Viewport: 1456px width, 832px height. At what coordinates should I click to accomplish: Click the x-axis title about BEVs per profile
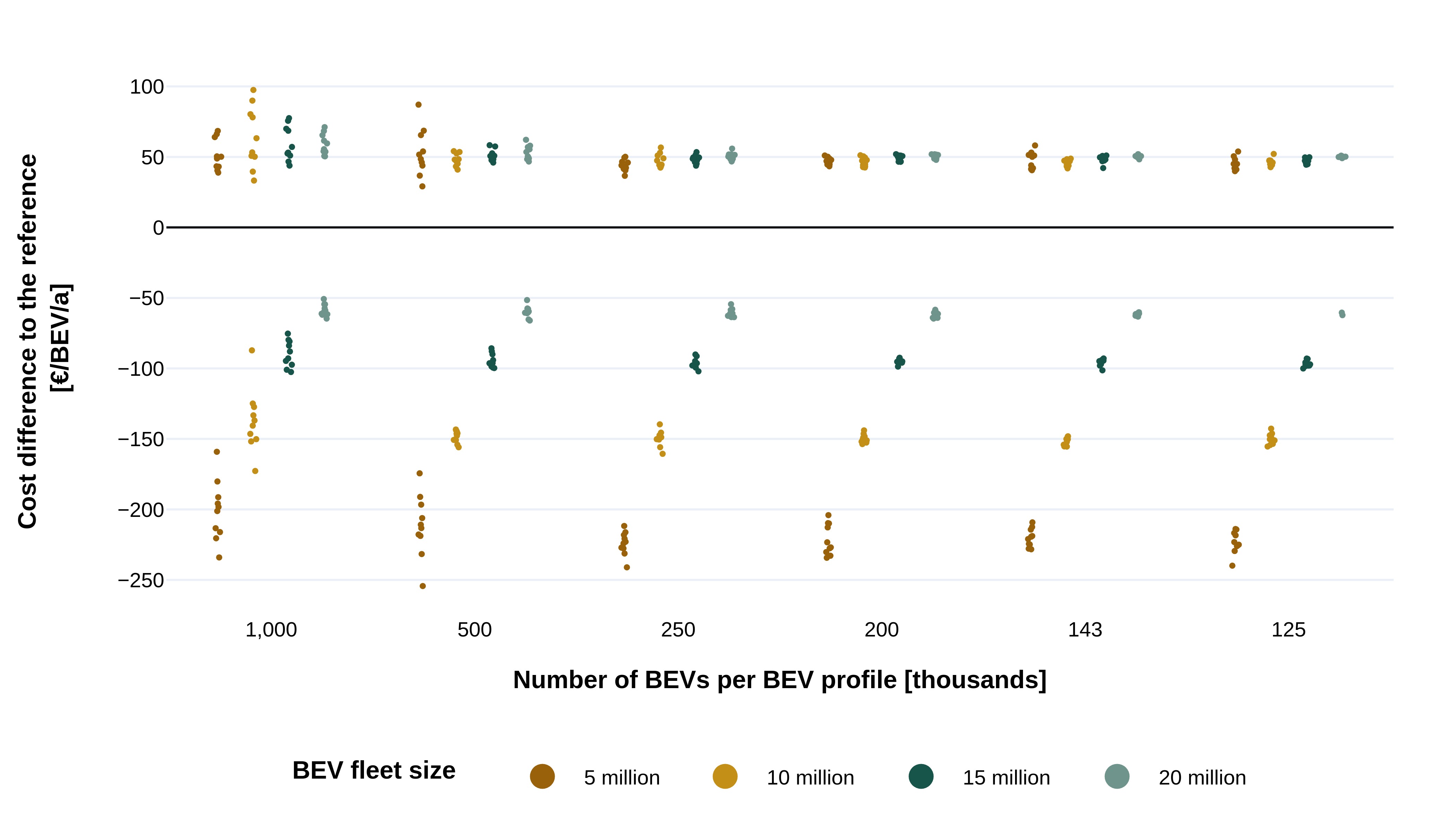pyautogui.click(x=779, y=680)
